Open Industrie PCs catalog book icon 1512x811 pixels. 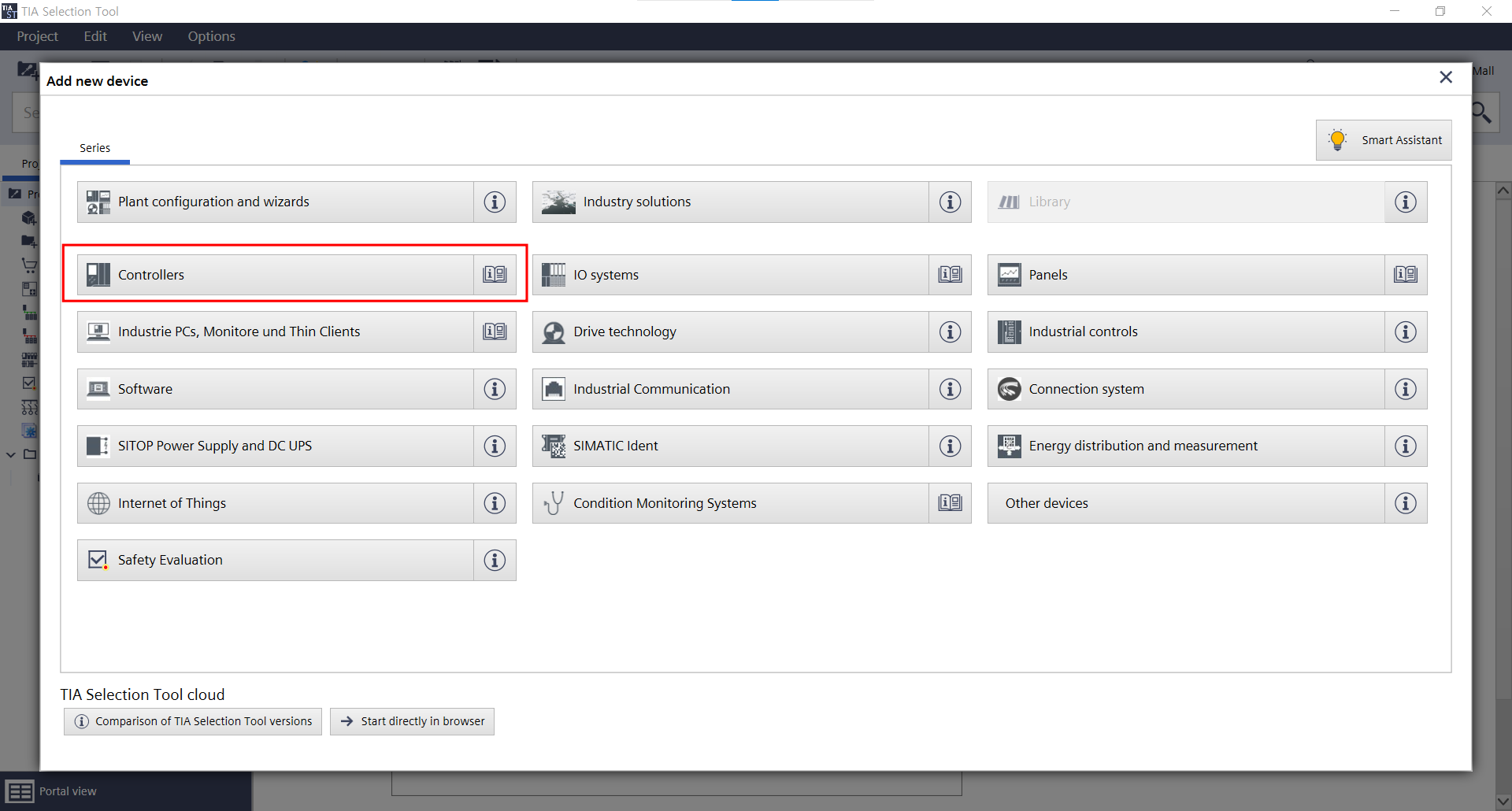click(x=495, y=331)
